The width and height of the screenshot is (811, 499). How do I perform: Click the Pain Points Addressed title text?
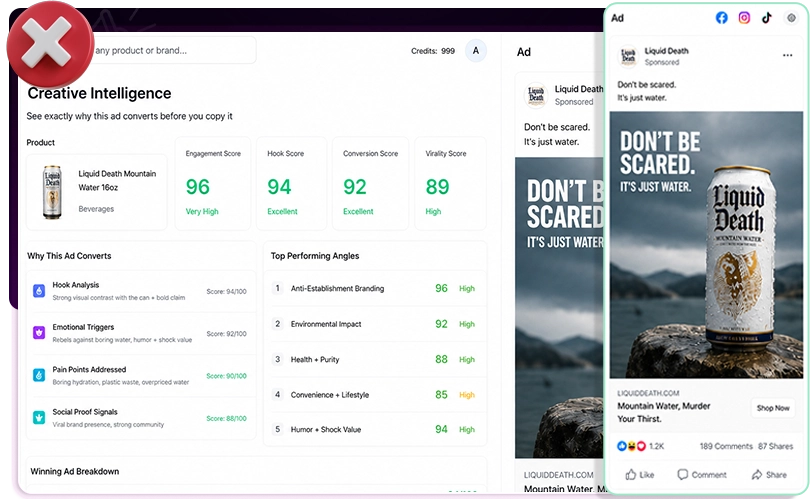[x=89, y=370]
